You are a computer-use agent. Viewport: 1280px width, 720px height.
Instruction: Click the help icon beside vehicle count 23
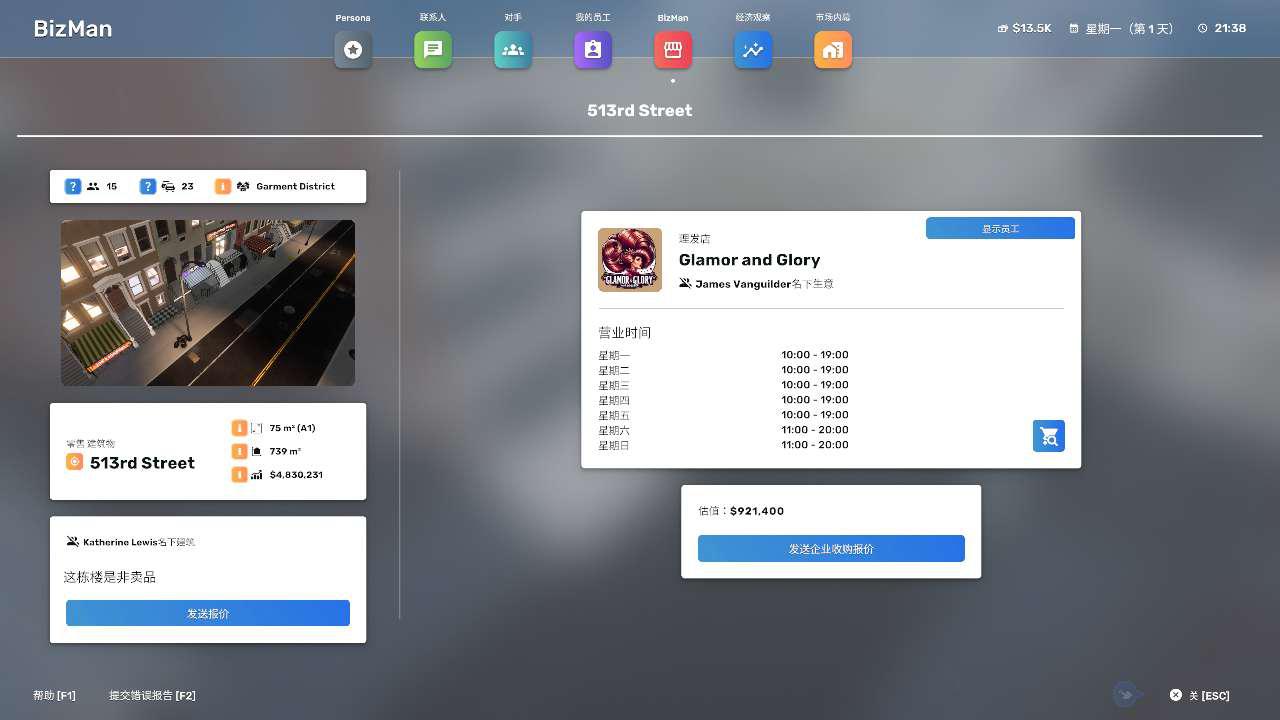pos(148,187)
